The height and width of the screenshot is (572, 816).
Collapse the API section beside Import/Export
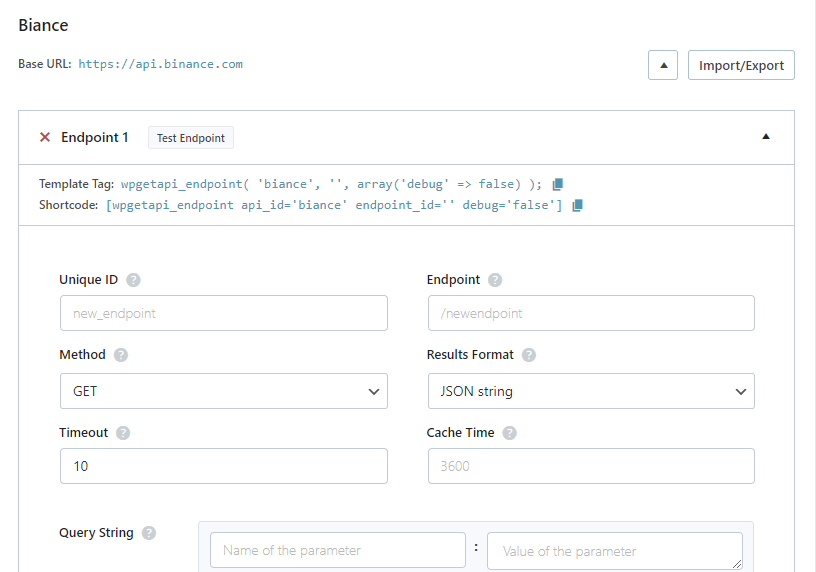coord(663,66)
